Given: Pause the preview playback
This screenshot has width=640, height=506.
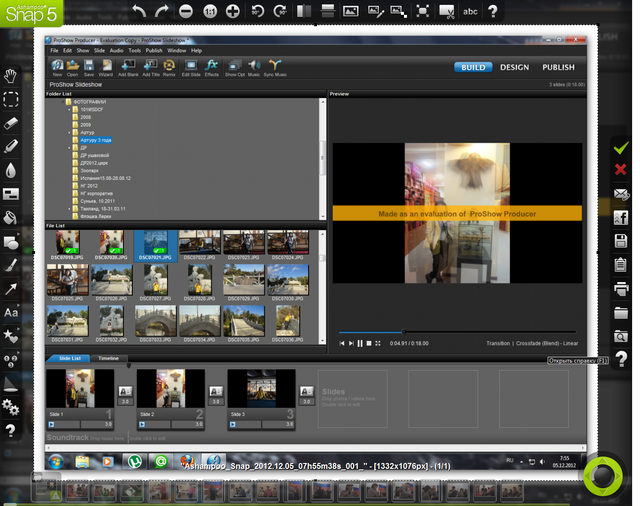Looking at the screenshot, I should click(x=360, y=344).
